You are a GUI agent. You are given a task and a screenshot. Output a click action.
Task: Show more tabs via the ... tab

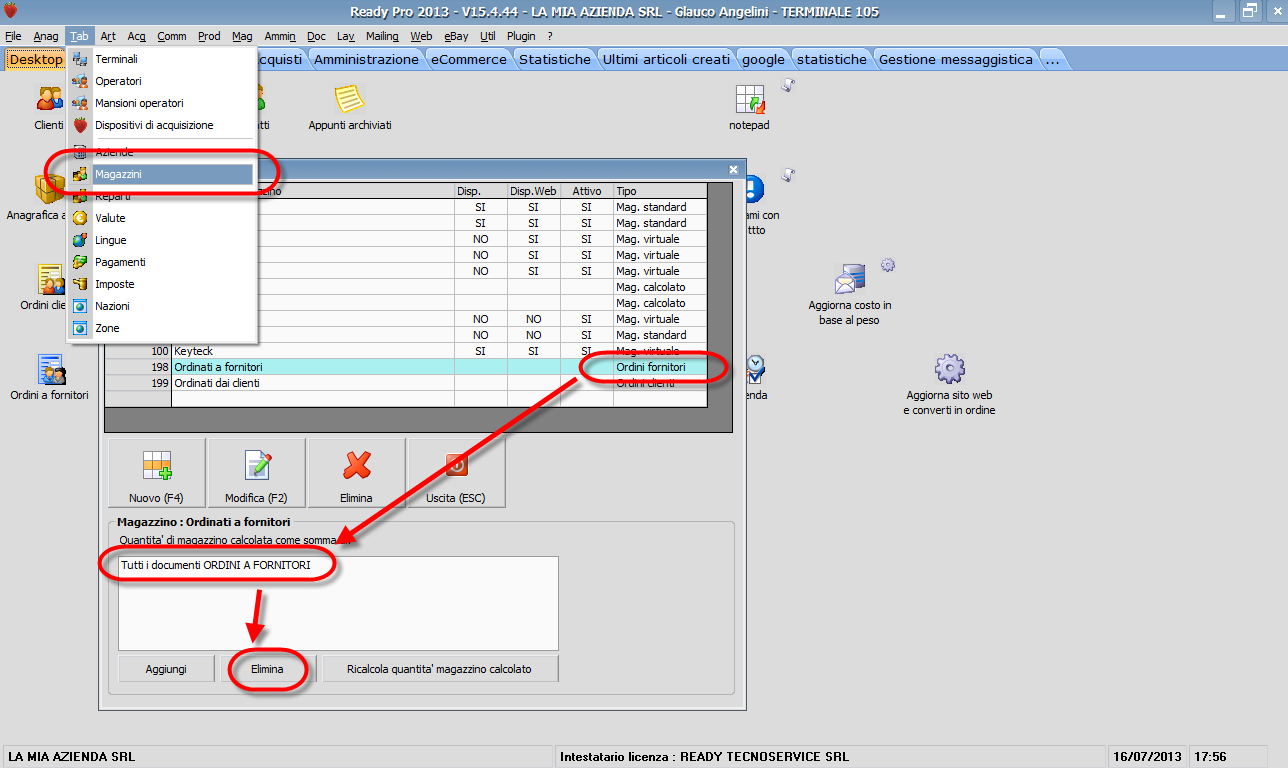(1052, 59)
